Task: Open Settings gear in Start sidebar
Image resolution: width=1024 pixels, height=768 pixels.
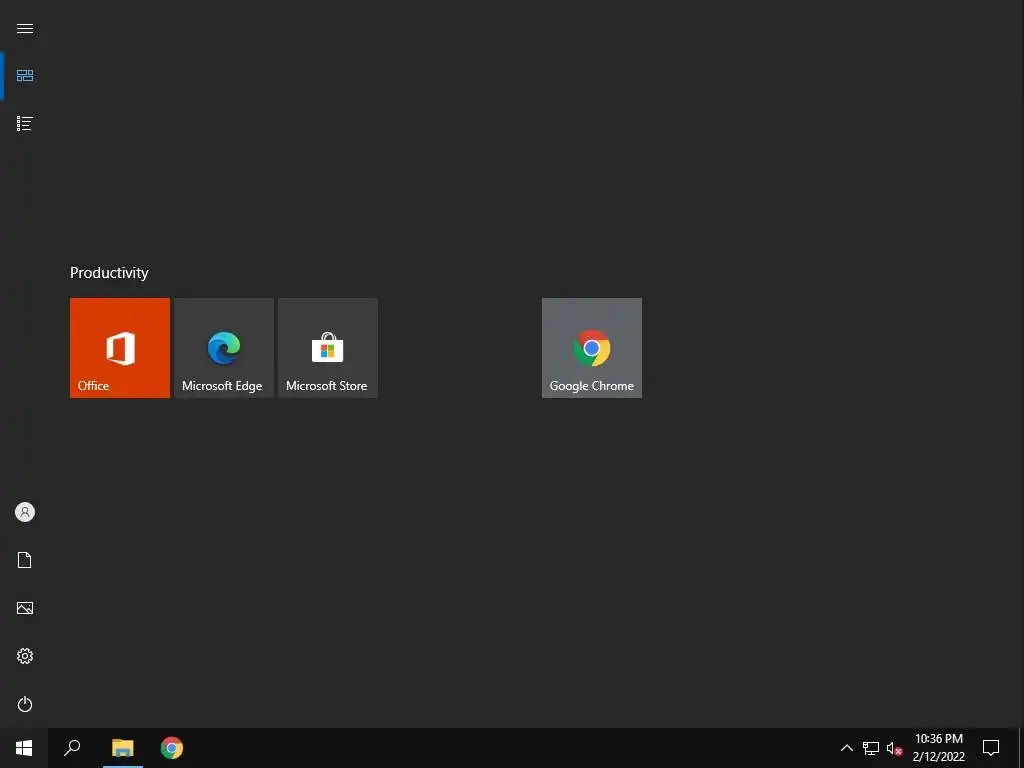Action: coord(25,656)
